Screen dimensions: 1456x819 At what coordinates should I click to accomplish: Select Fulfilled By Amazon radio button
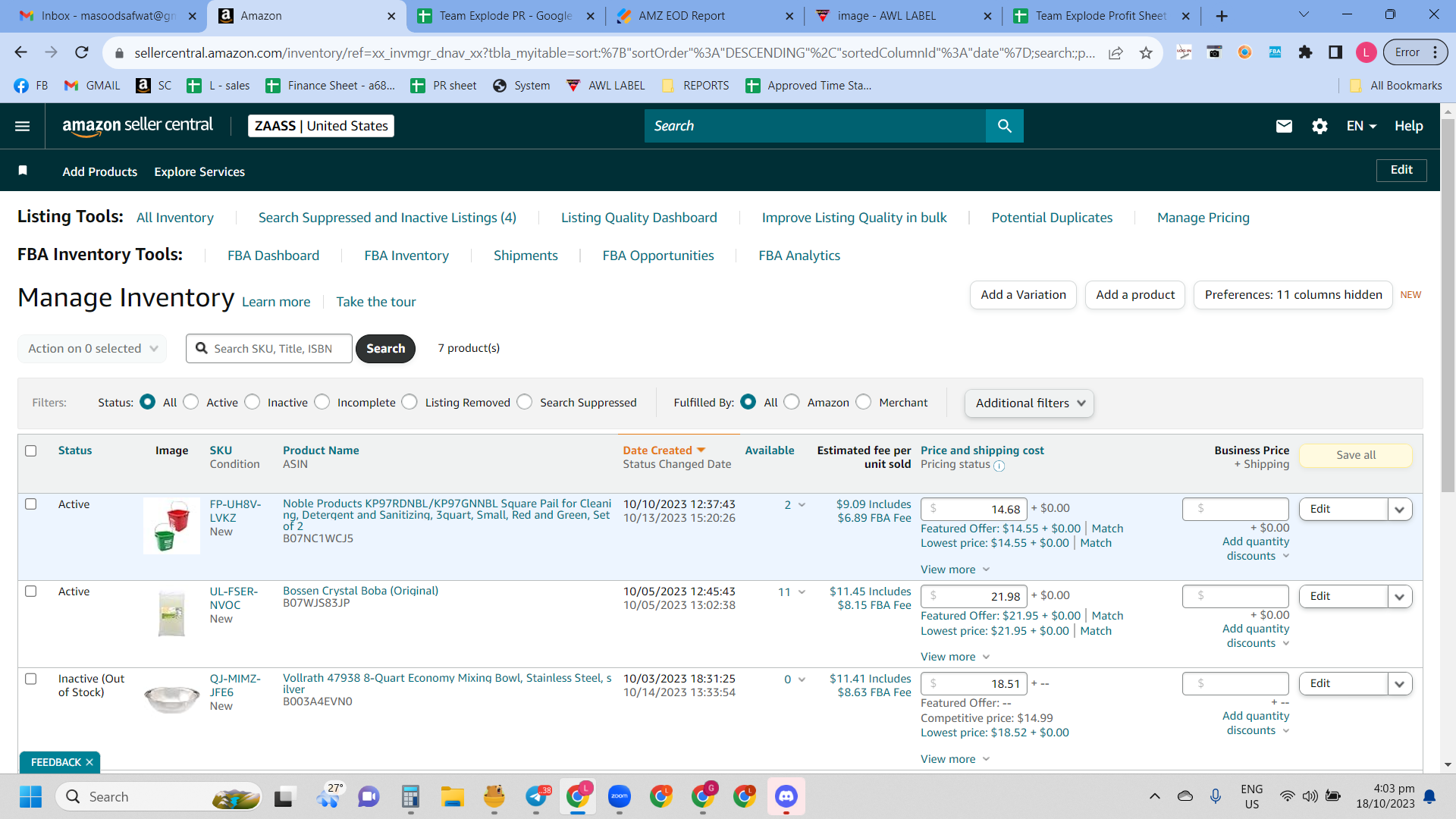tap(792, 402)
